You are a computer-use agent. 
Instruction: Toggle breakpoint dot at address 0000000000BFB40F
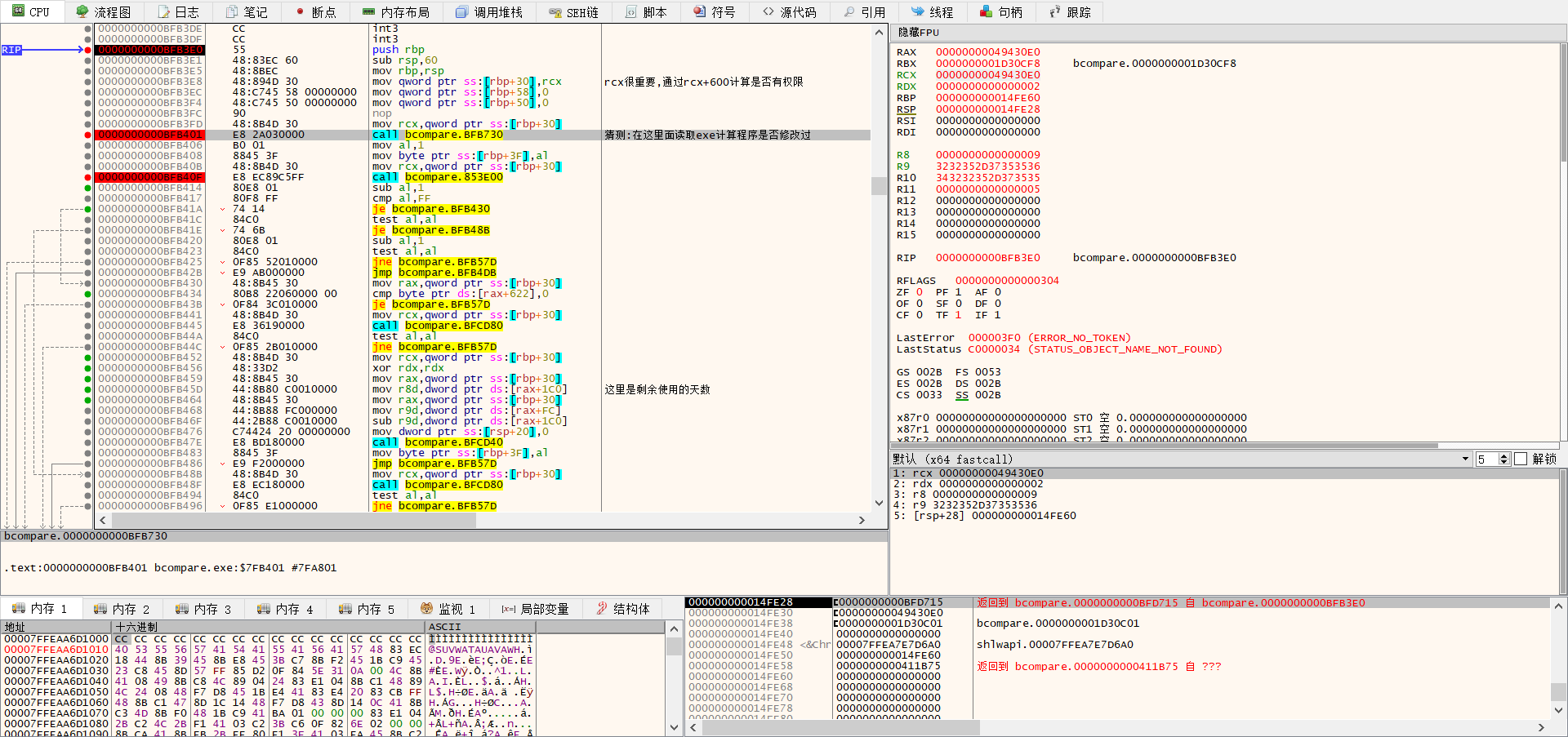pyautogui.click(x=87, y=177)
